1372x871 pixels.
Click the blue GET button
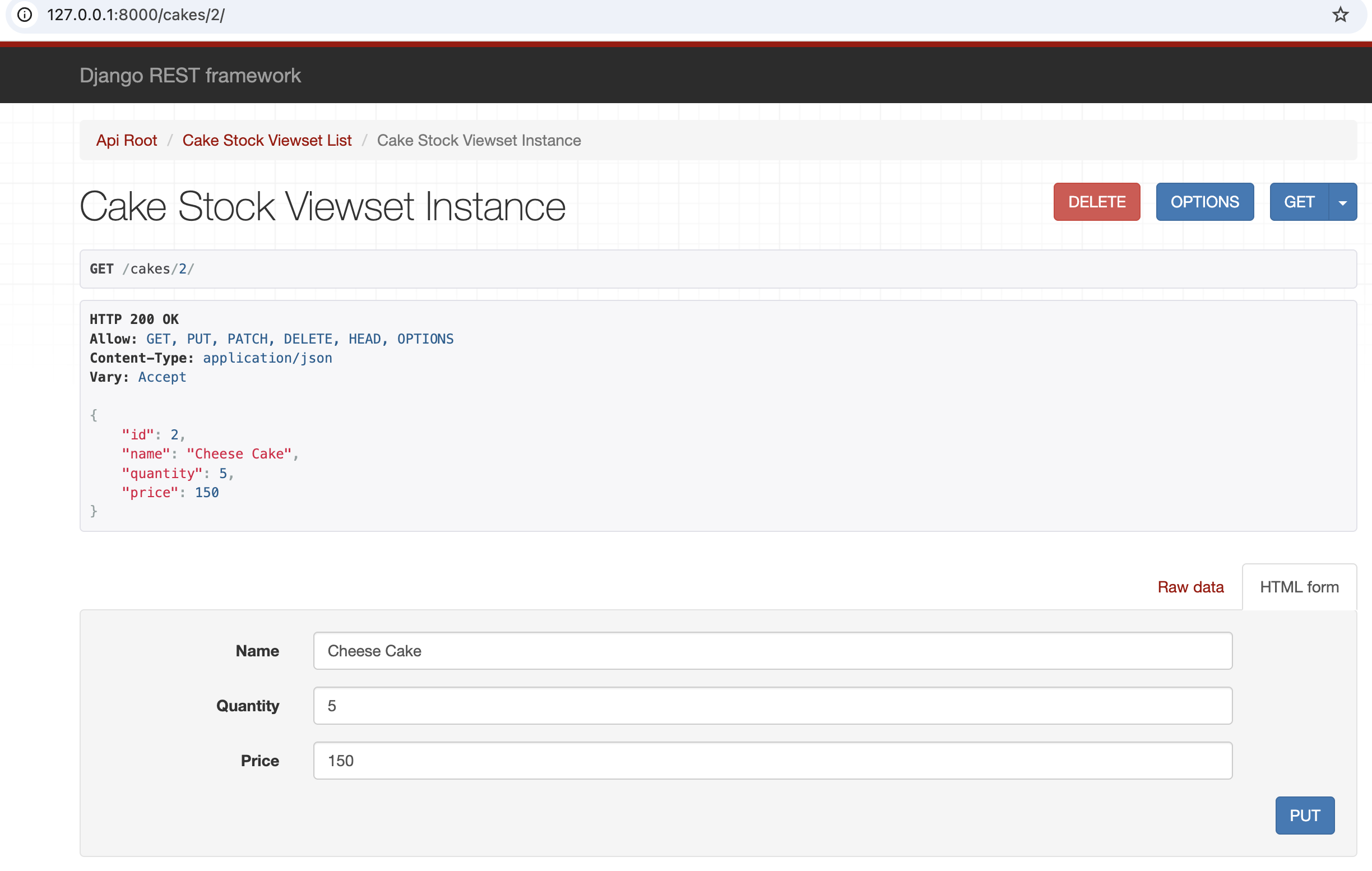pyautogui.click(x=1299, y=202)
